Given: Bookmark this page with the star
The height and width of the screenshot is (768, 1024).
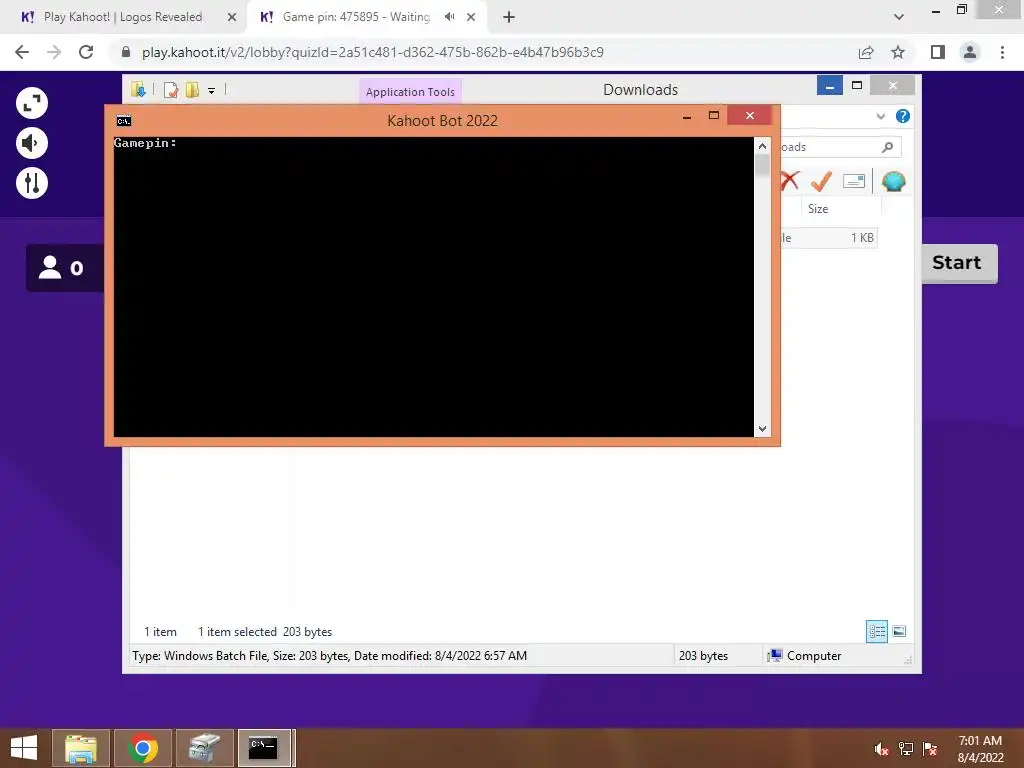Looking at the screenshot, I should click(x=898, y=52).
